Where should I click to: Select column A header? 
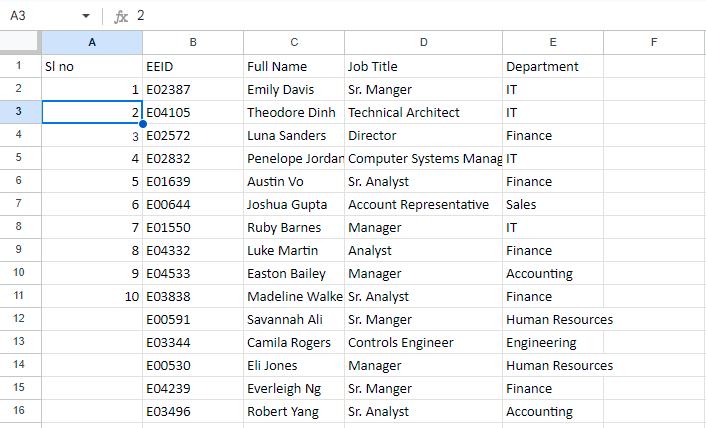click(92, 42)
